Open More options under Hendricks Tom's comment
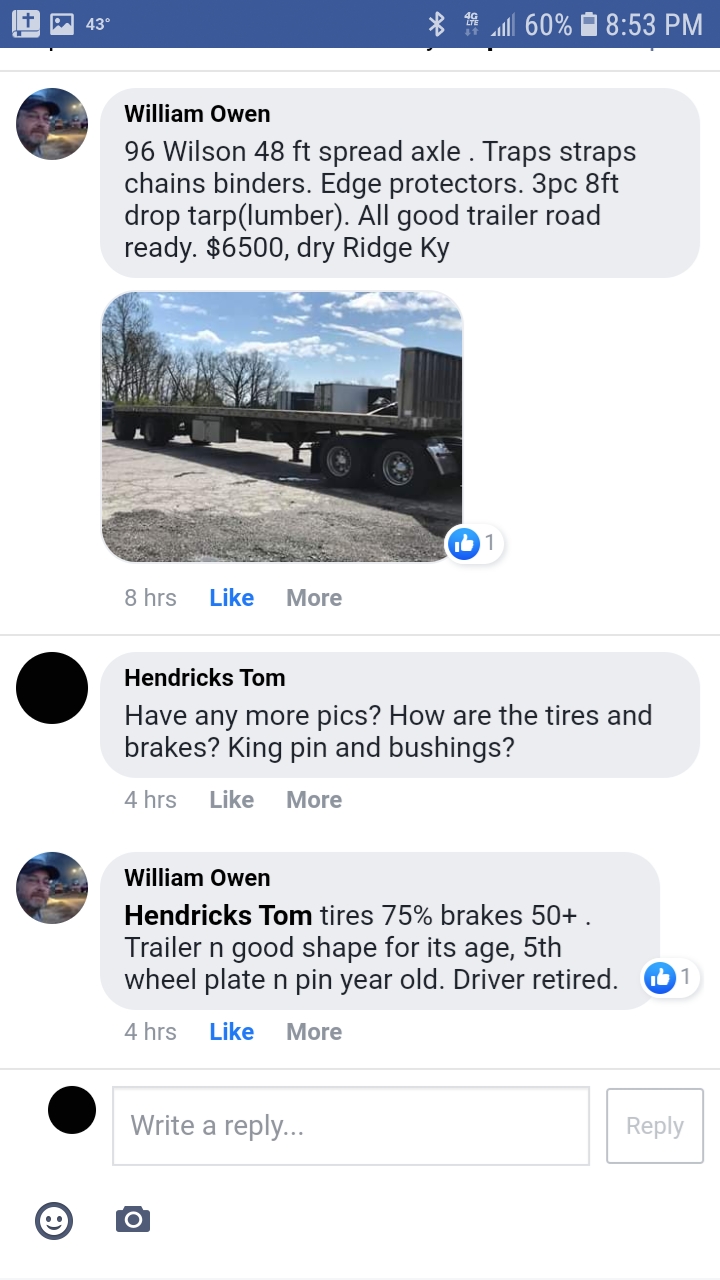Screen dimensions: 720x1280 point(314,800)
